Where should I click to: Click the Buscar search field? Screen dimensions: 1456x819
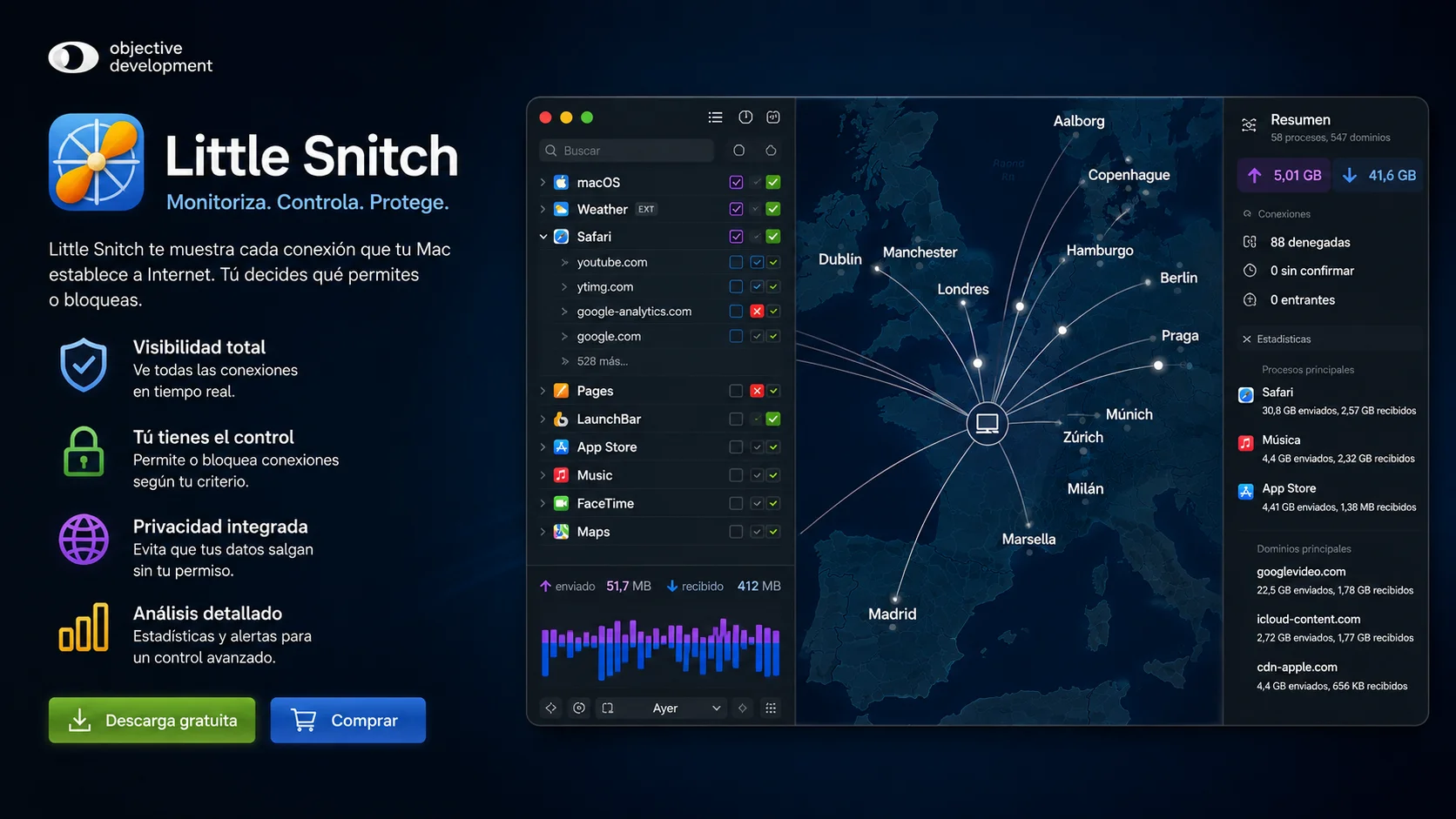(x=627, y=151)
